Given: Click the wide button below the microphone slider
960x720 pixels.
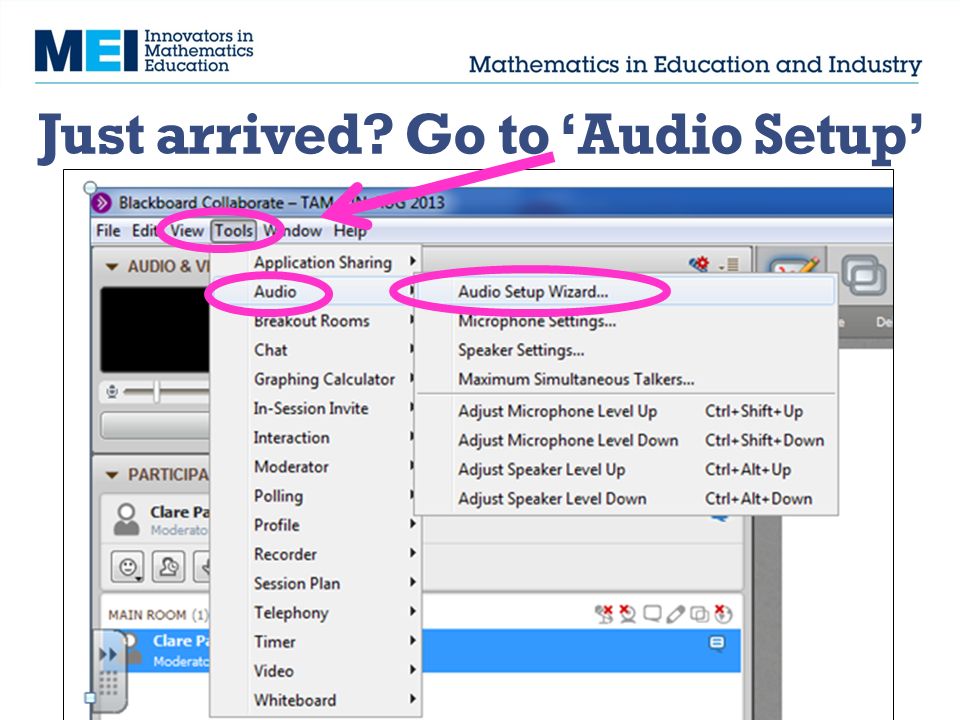Looking at the screenshot, I should point(156,426).
